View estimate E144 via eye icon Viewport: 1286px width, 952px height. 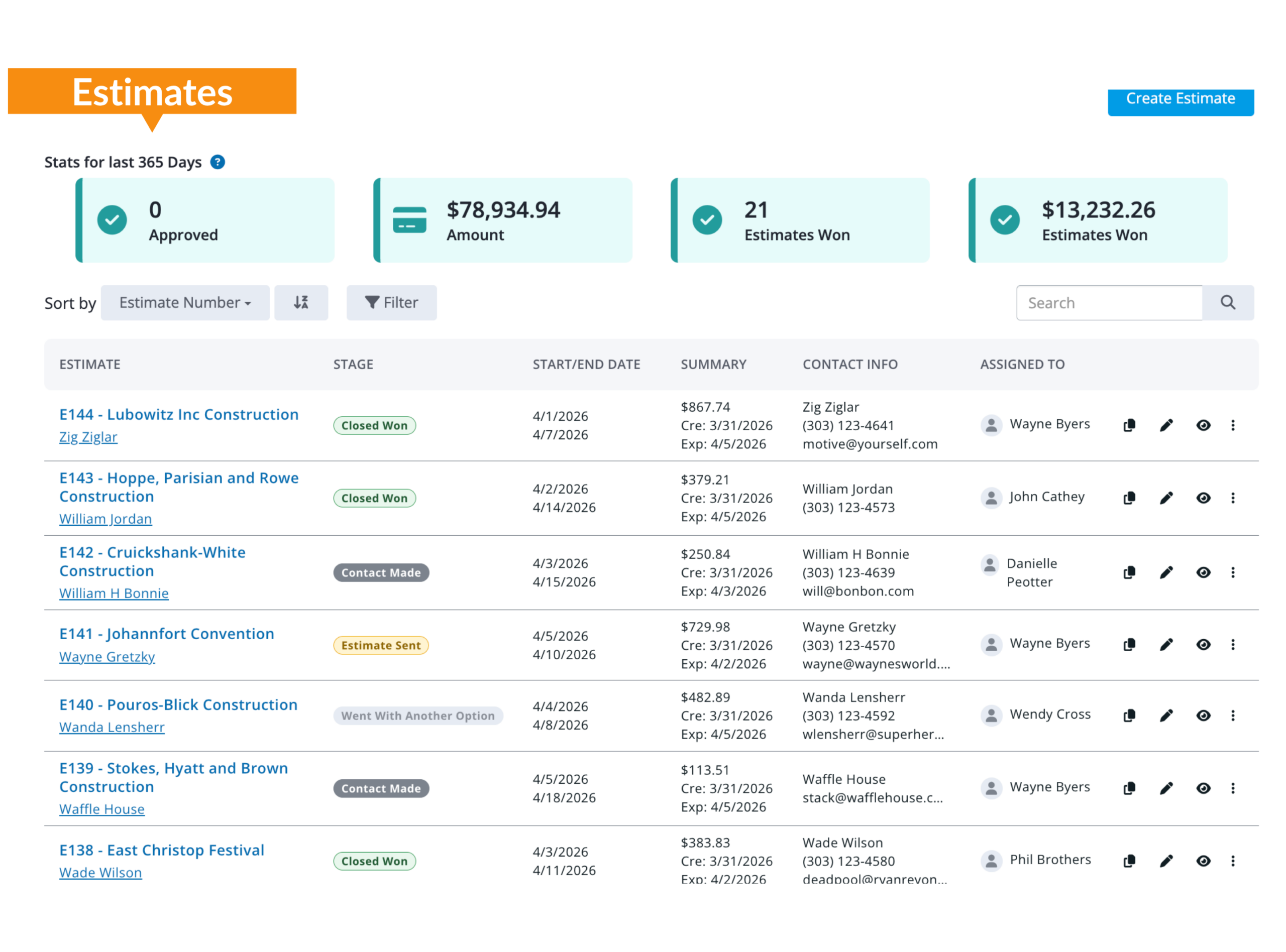(1203, 425)
